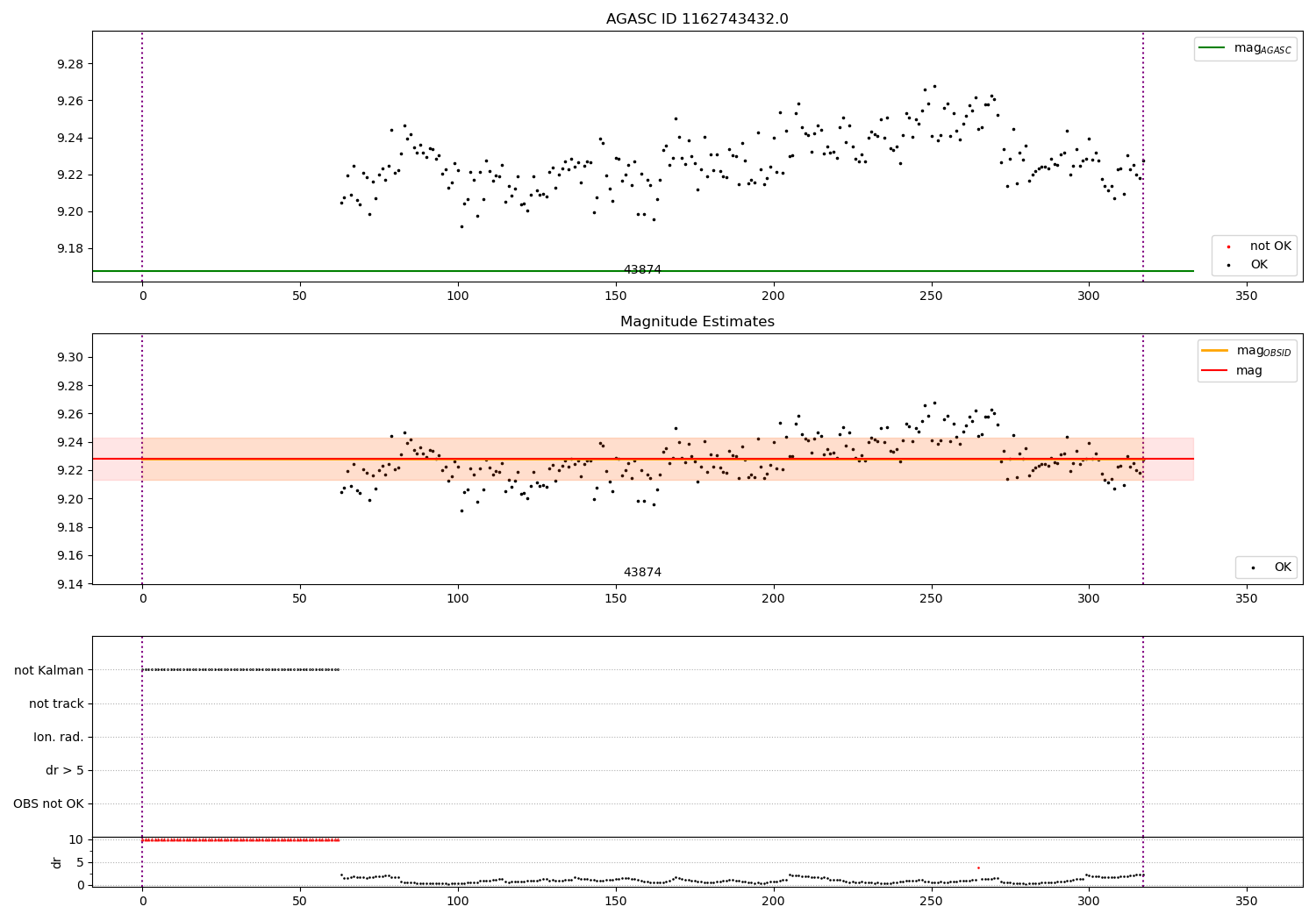Select the mag AGASC legend entry
The image size is (1316, 921).
(x=1246, y=48)
